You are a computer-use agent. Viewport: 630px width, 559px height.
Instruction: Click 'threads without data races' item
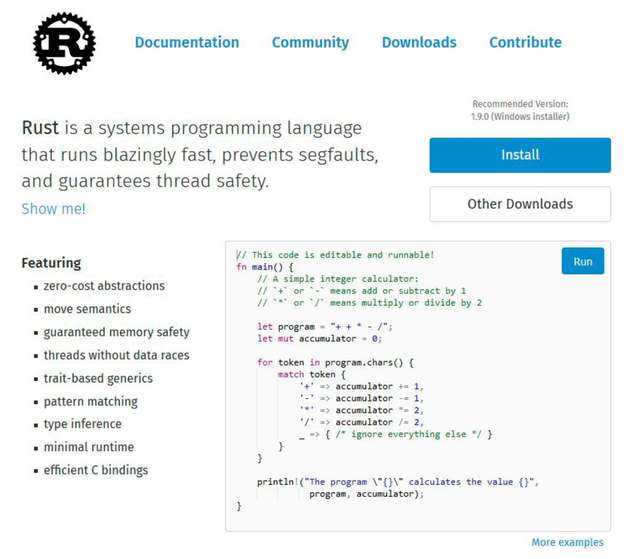click(117, 355)
